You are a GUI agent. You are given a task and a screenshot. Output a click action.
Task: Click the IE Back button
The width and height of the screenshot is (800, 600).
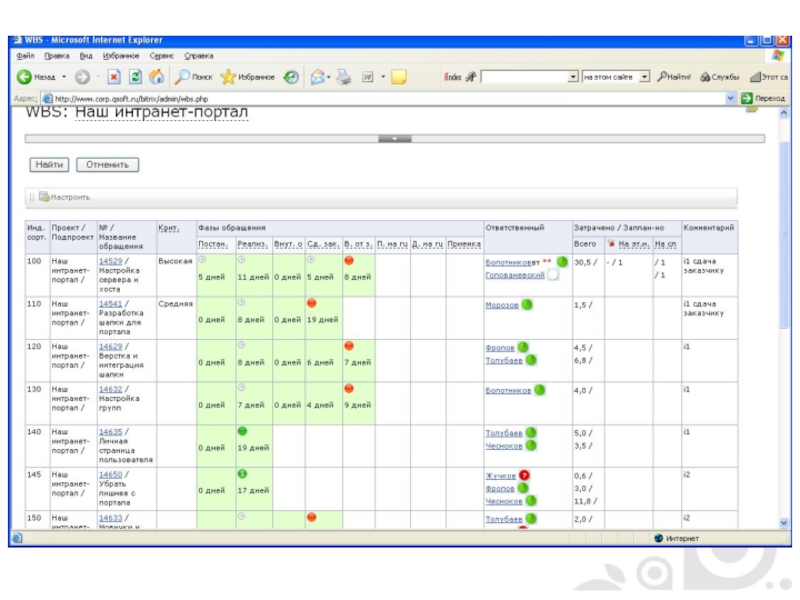pyautogui.click(x=38, y=76)
